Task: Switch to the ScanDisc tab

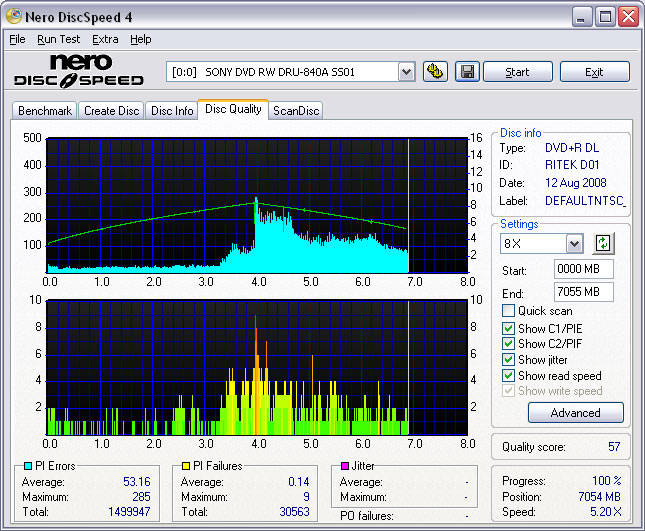Action: pos(296,111)
